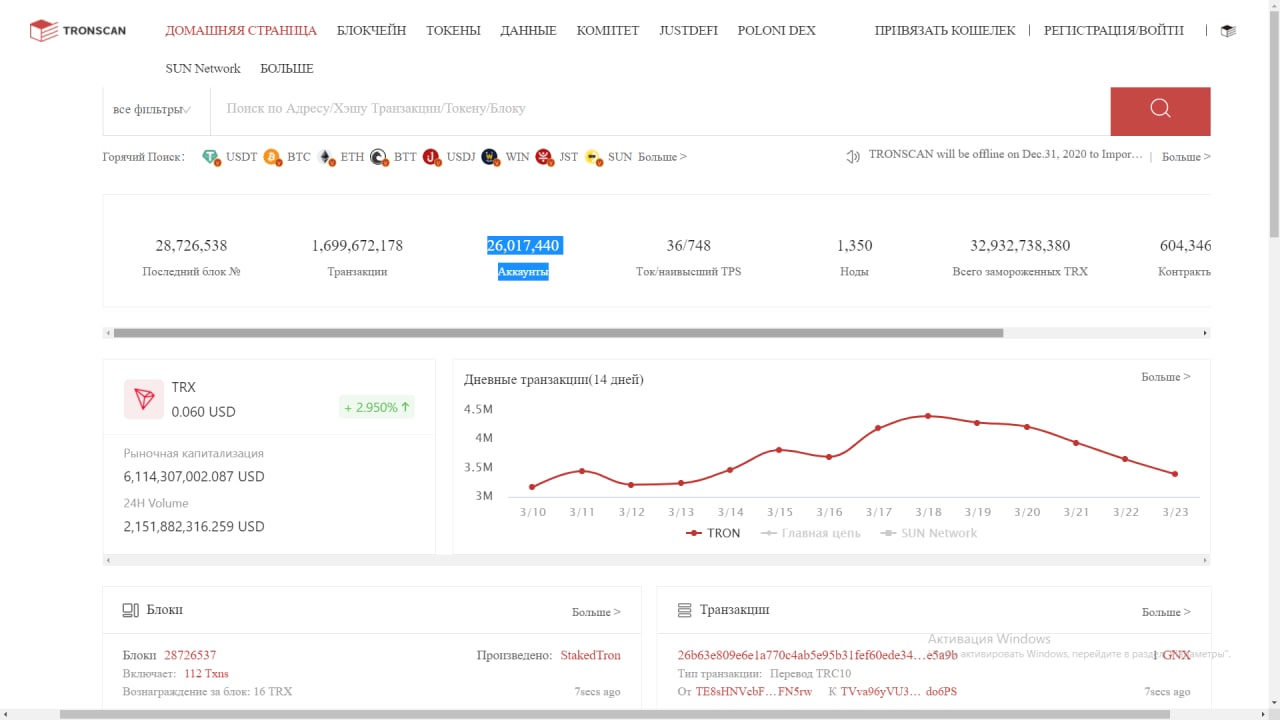Click the 112 Txns link
This screenshot has width=1280, height=720.
pyautogui.click(x=206, y=673)
